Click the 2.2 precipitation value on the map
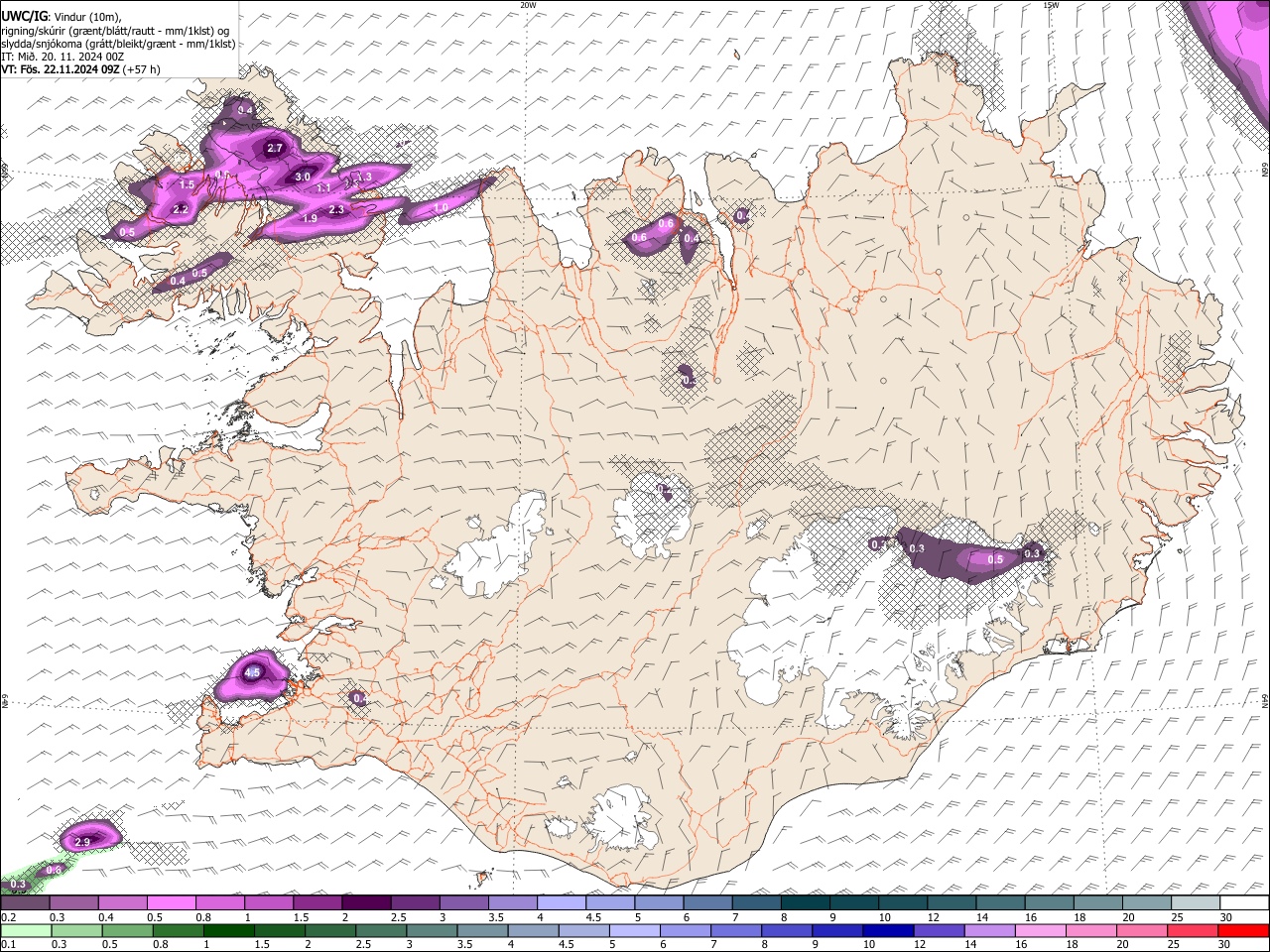 coord(181,209)
